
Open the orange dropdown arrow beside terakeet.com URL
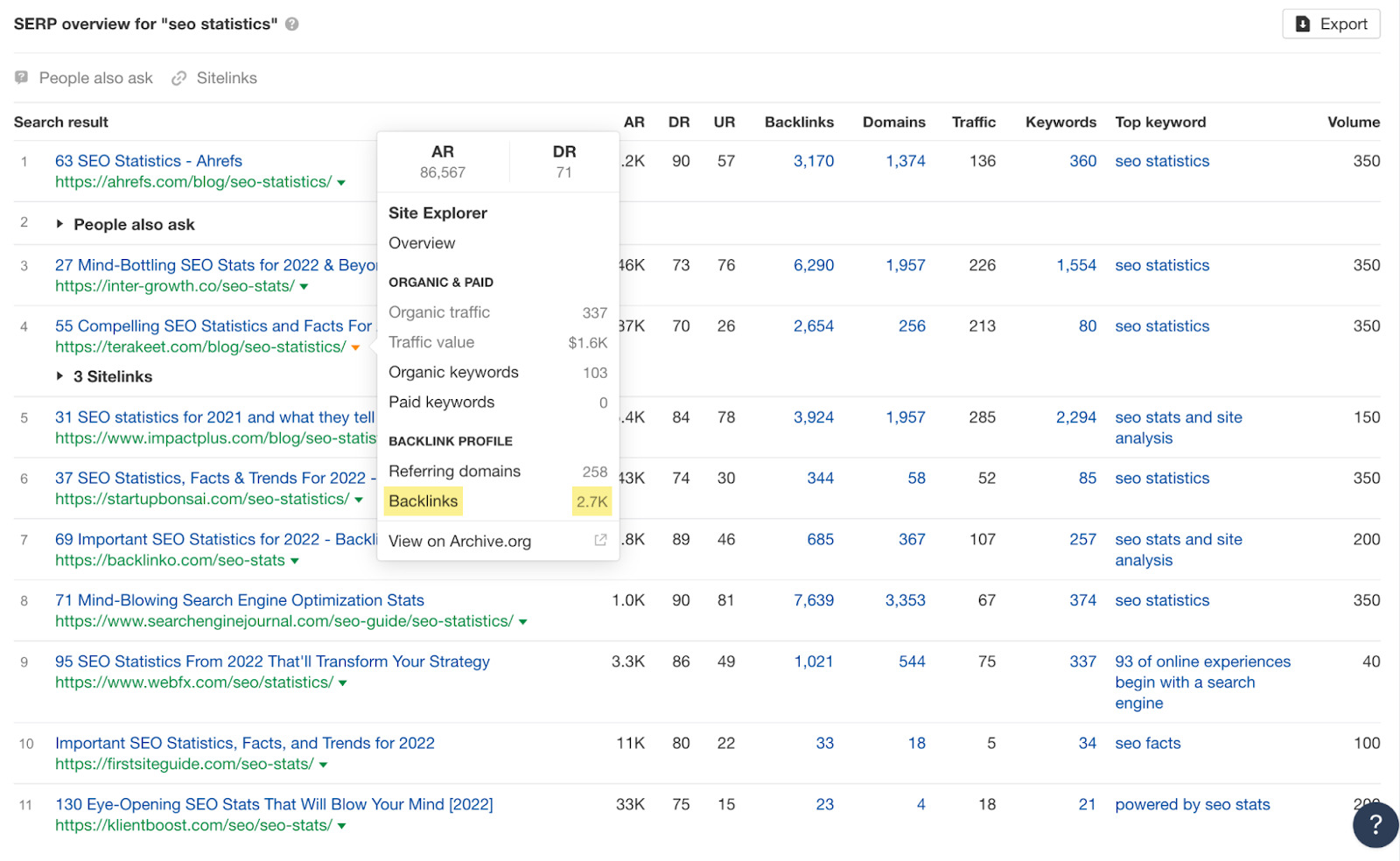[355, 348]
